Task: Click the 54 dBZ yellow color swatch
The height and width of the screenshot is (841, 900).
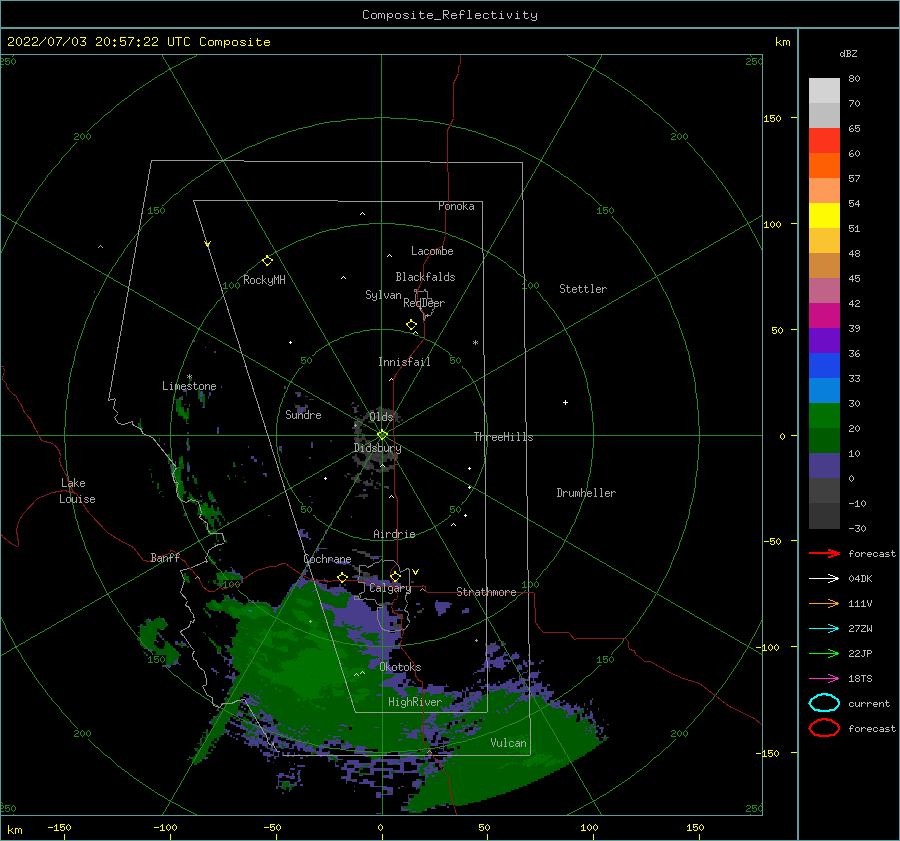Action: point(824,215)
